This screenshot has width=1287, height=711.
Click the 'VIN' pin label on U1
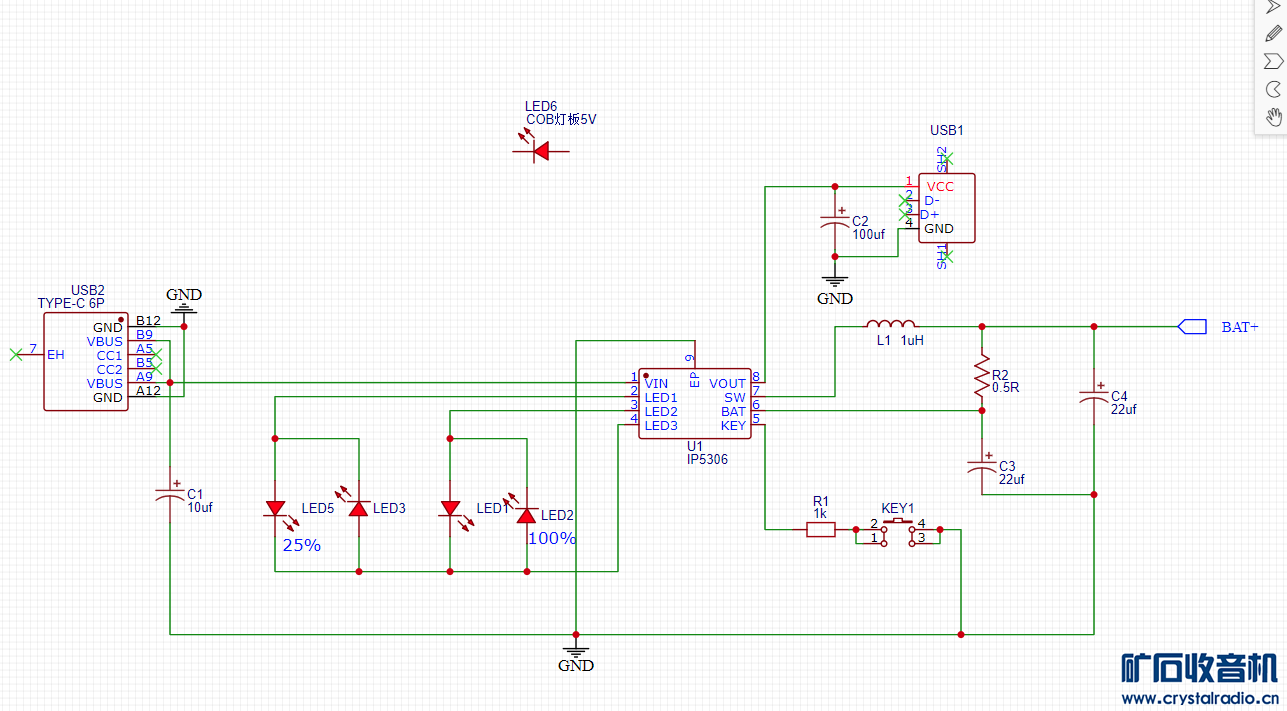click(x=656, y=383)
